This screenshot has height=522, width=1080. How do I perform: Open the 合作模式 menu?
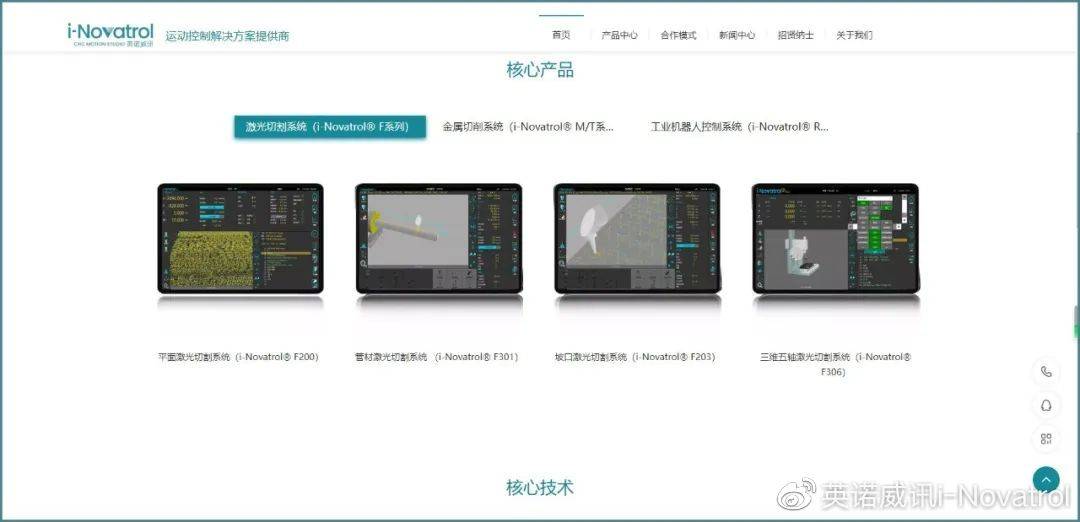tap(678, 35)
